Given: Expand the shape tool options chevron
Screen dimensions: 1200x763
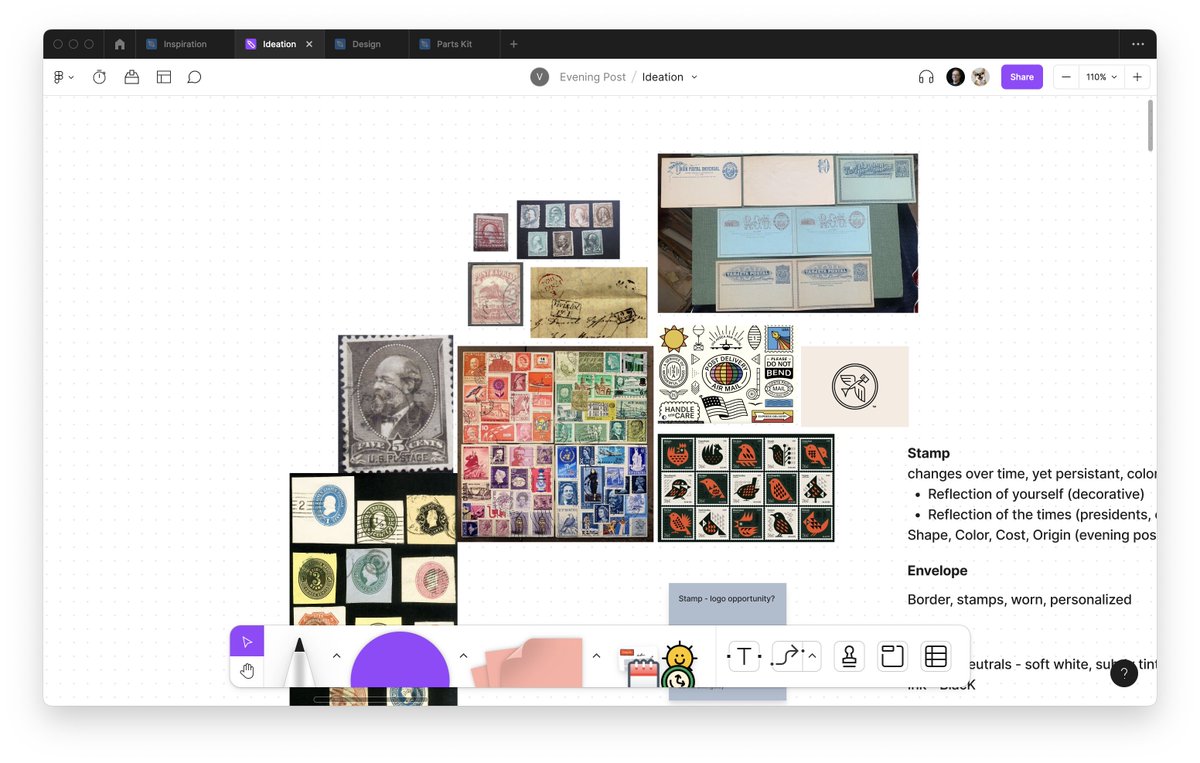Looking at the screenshot, I should point(463,655).
